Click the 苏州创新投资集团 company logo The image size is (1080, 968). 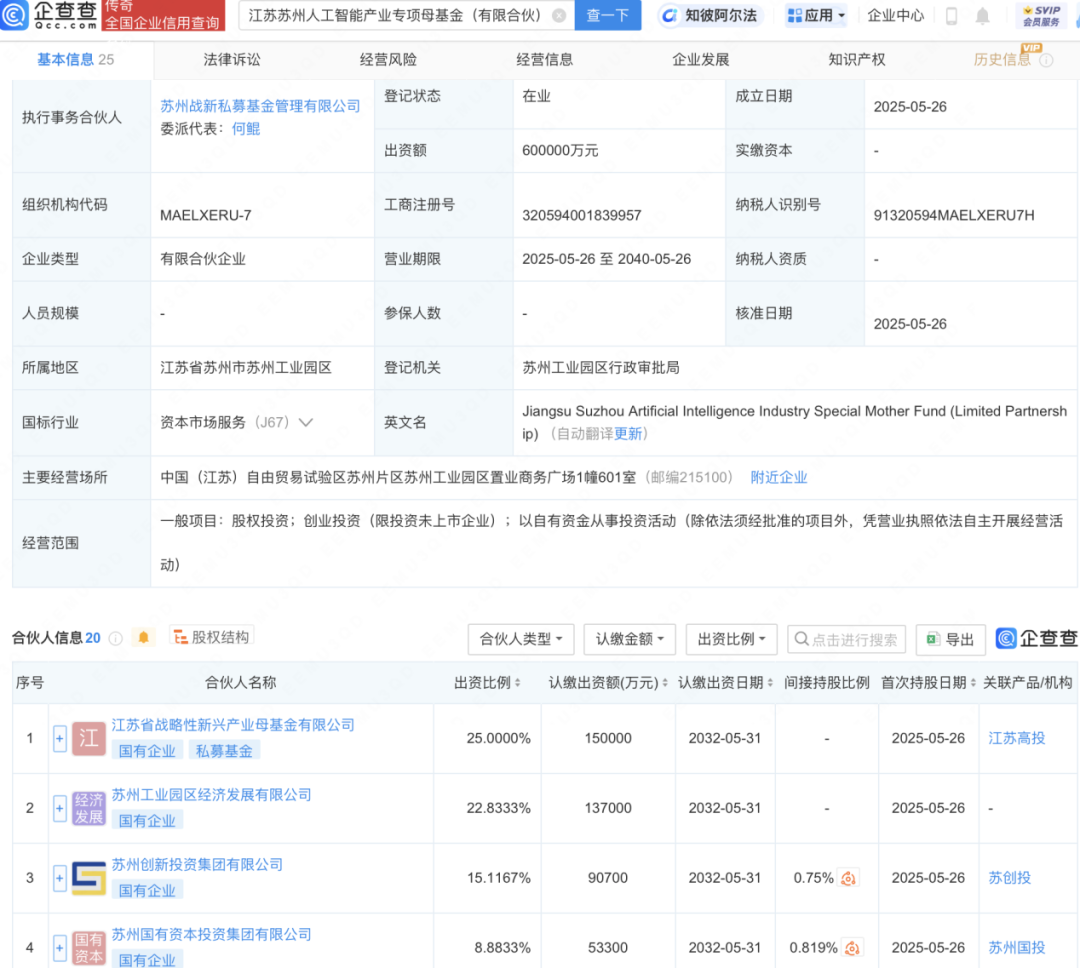click(89, 878)
